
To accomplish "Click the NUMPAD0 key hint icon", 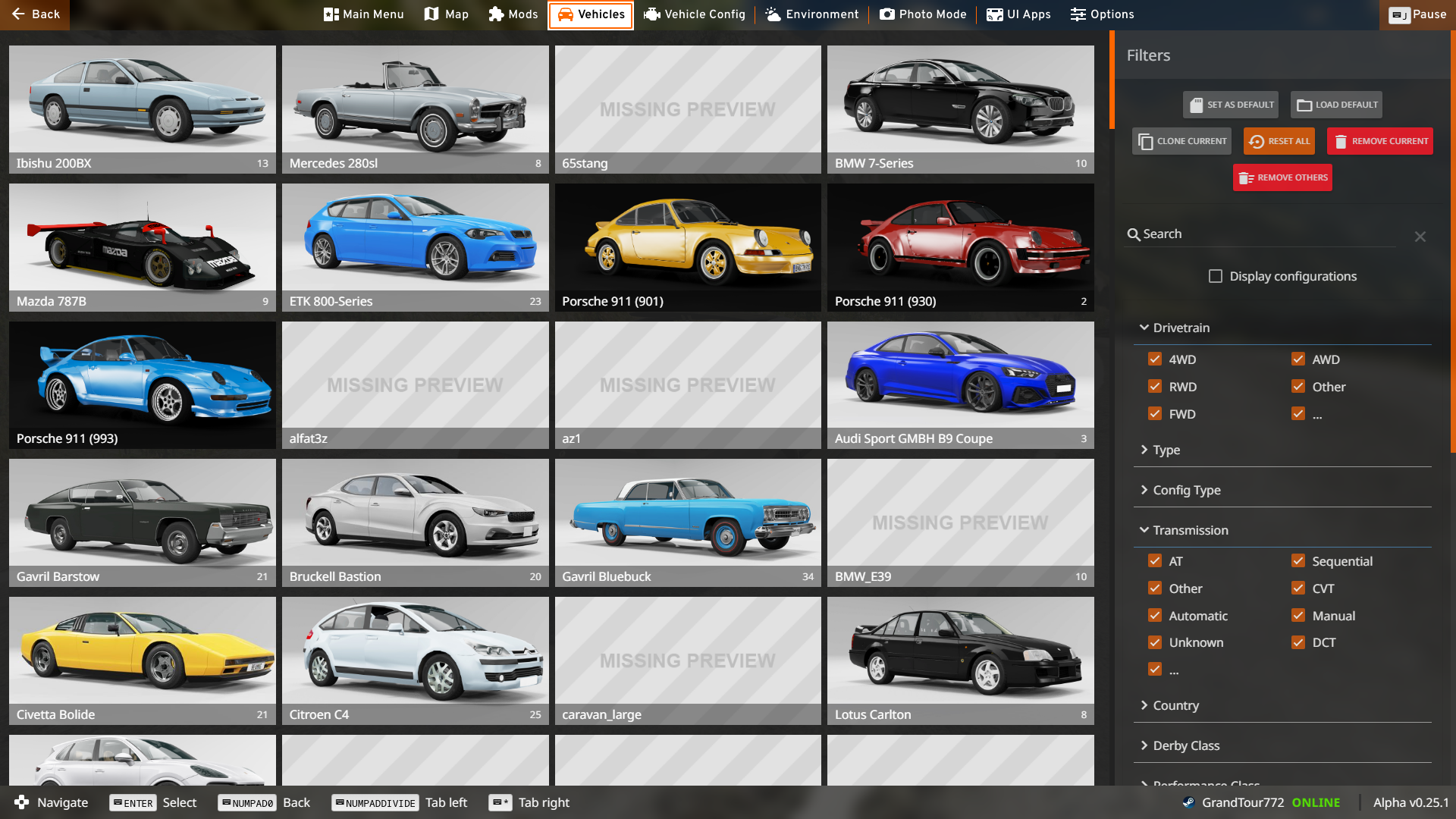I will pos(247,803).
